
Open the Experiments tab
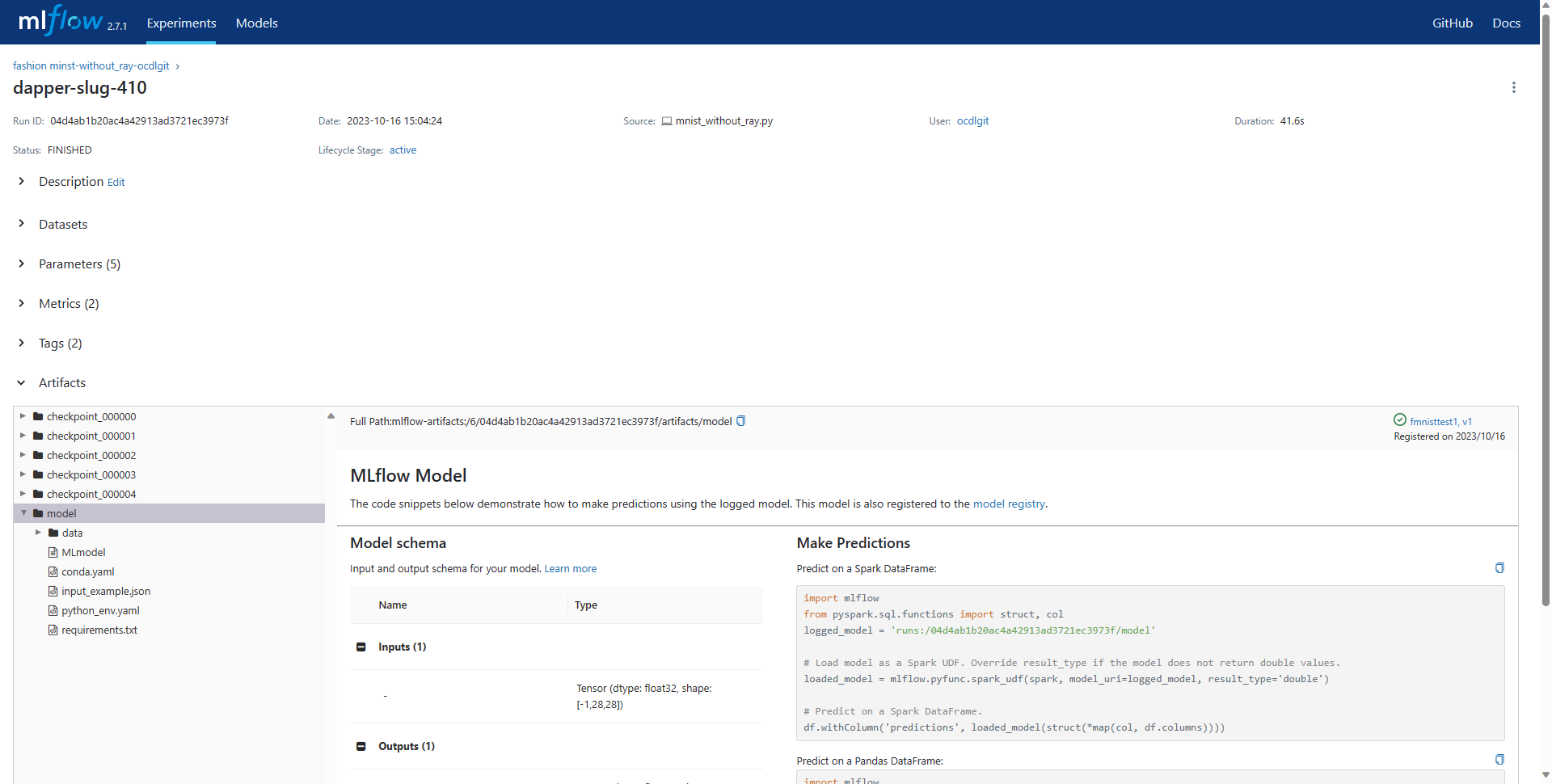coord(181,23)
